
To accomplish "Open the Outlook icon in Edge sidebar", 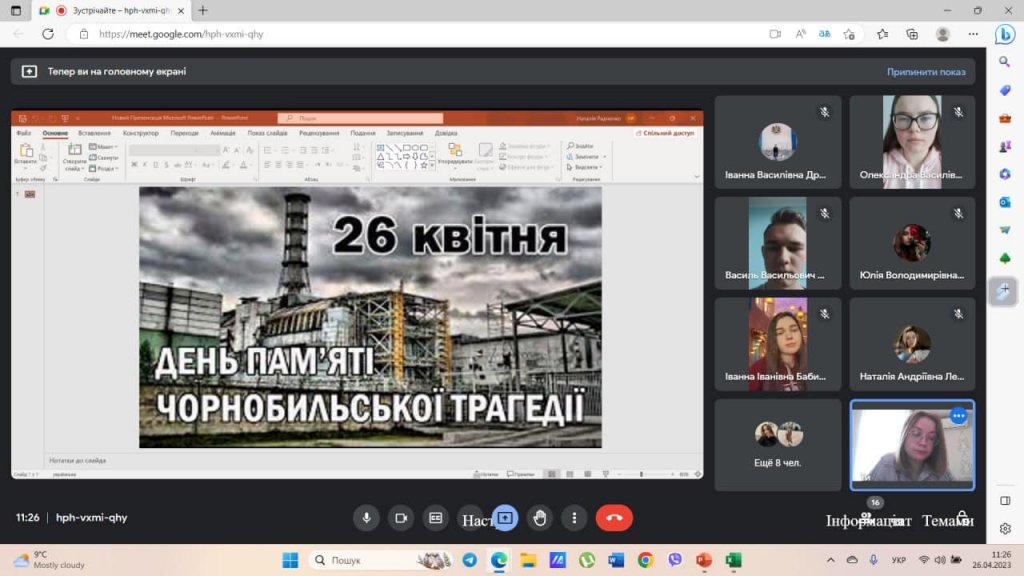I will [x=1005, y=202].
